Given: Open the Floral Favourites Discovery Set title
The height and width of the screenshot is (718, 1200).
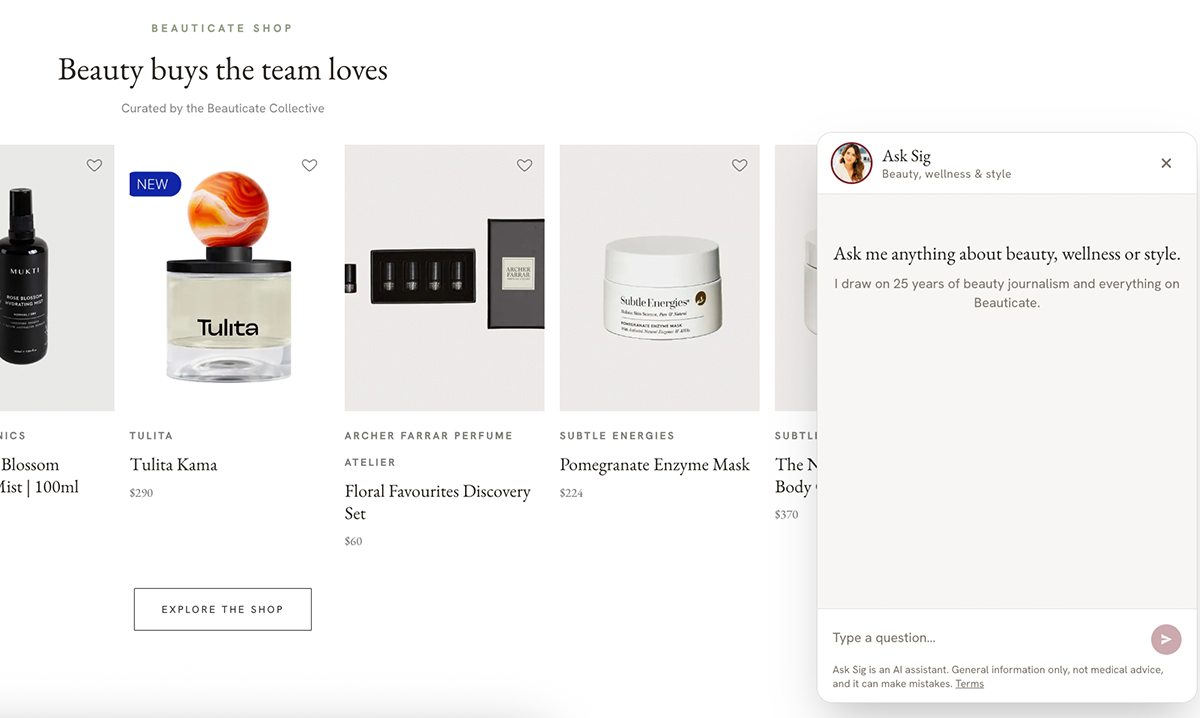Looking at the screenshot, I should tap(438, 502).
